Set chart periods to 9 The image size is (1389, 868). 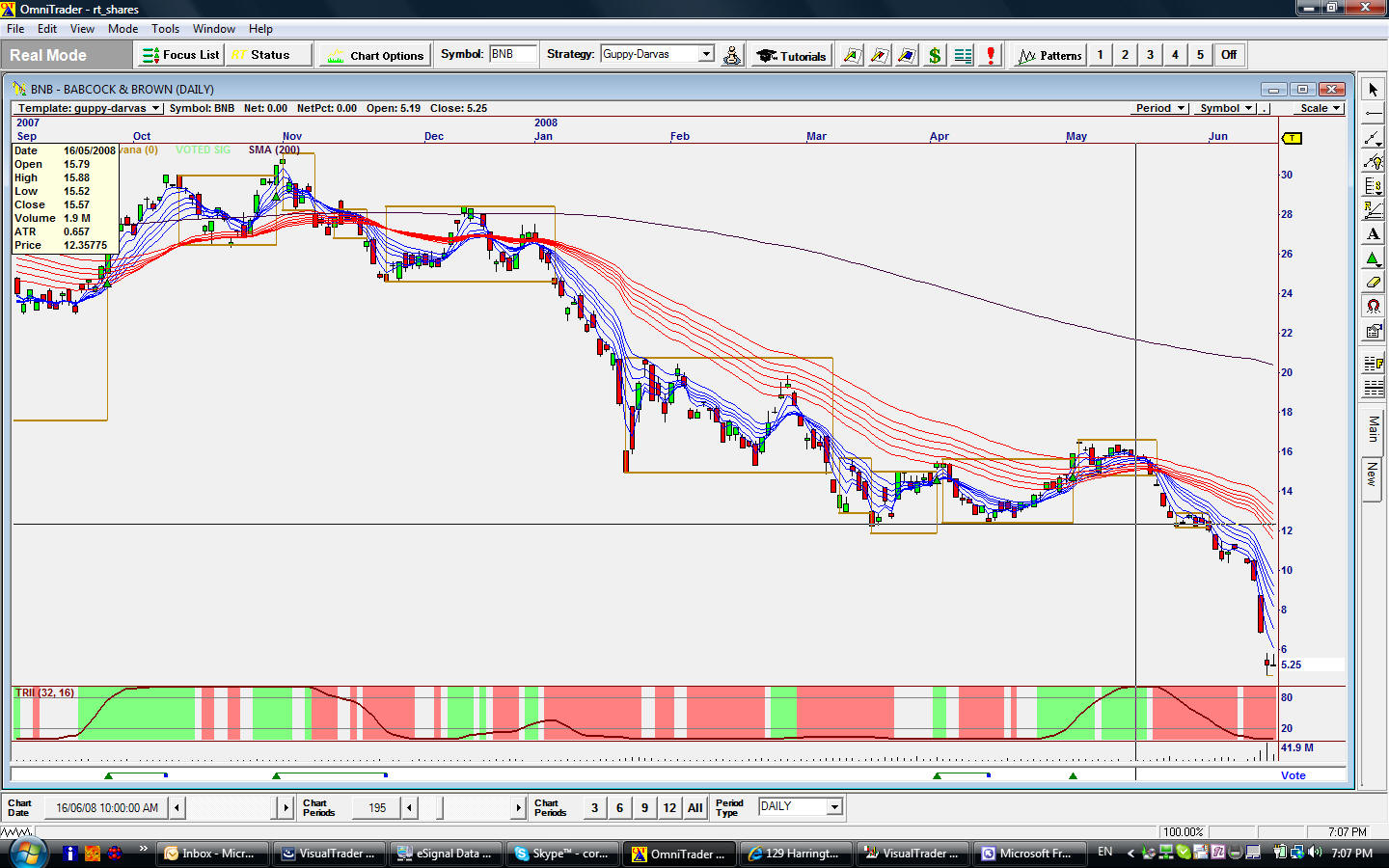tap(644, 807)
